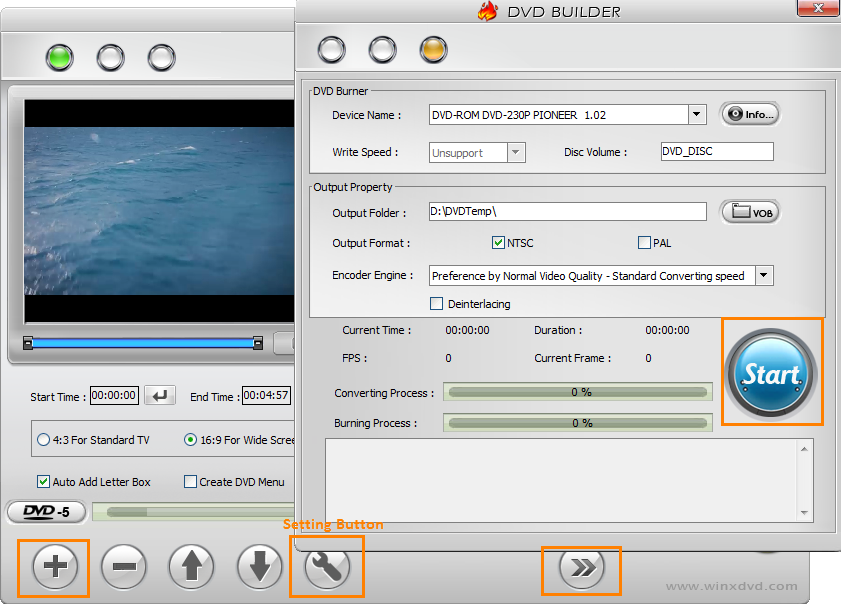Image resolution: width=841 pixels, height=604 pixels.
Task: Open settings with the wrench button
Action: (327, 568)
